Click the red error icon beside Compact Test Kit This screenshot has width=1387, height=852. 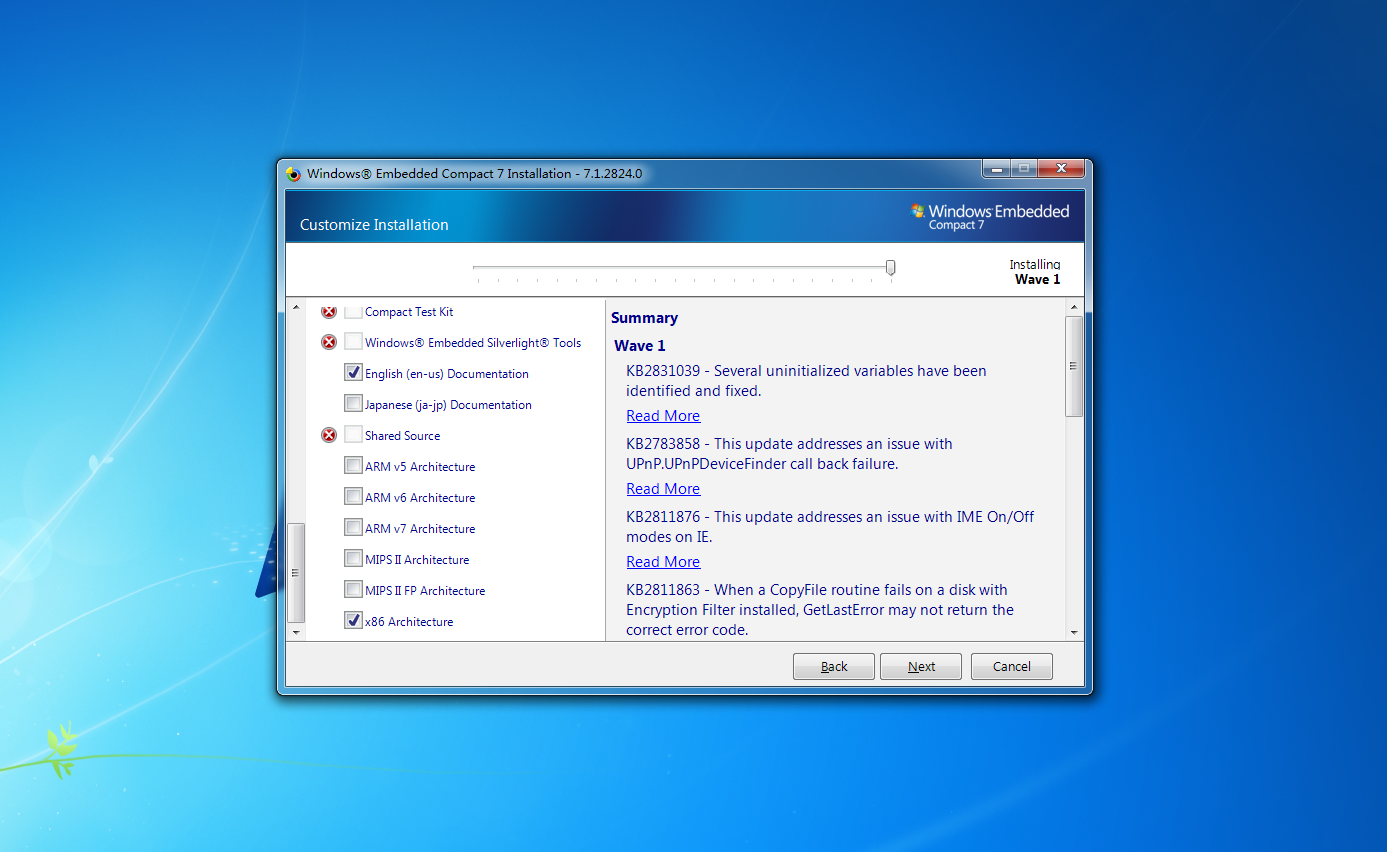click(x=329, y=311)
